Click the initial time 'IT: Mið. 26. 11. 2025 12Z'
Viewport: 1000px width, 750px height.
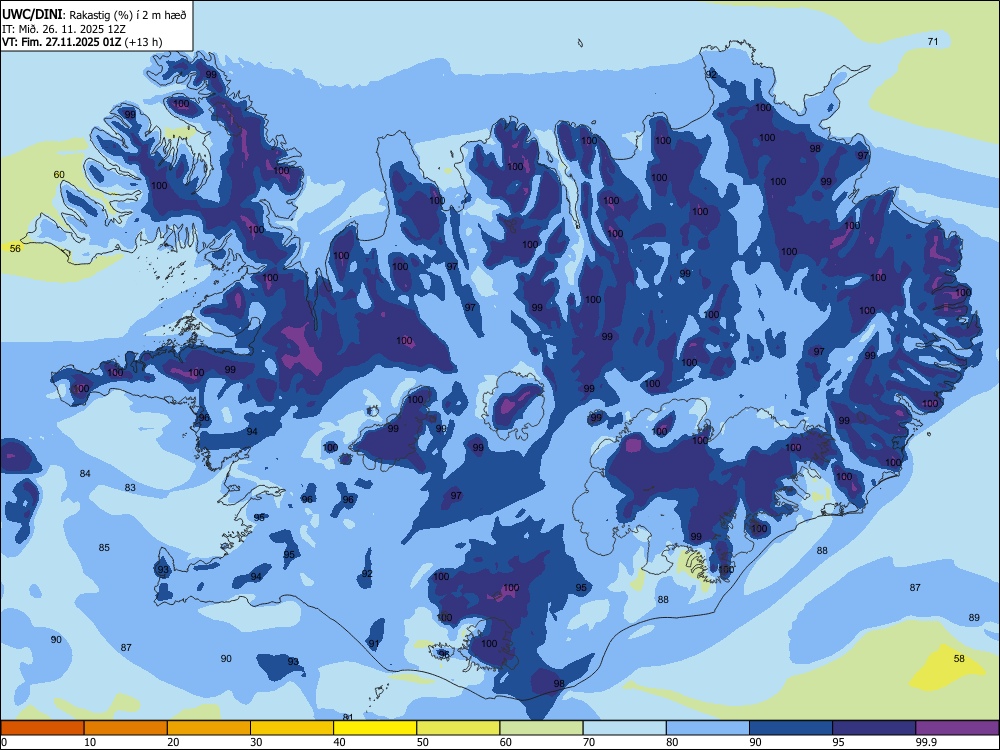(64, 29)
